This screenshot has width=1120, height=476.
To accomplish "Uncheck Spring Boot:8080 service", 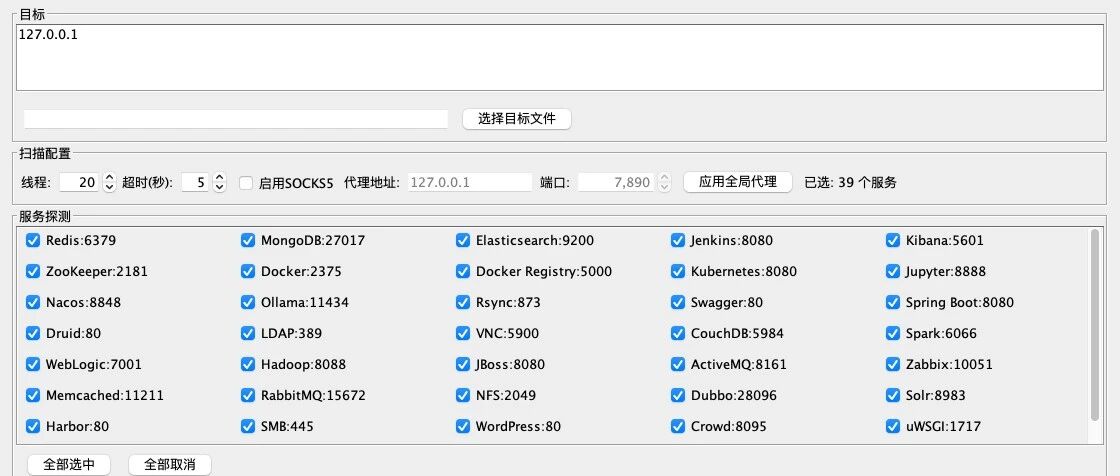I will (x=893, y=302).
